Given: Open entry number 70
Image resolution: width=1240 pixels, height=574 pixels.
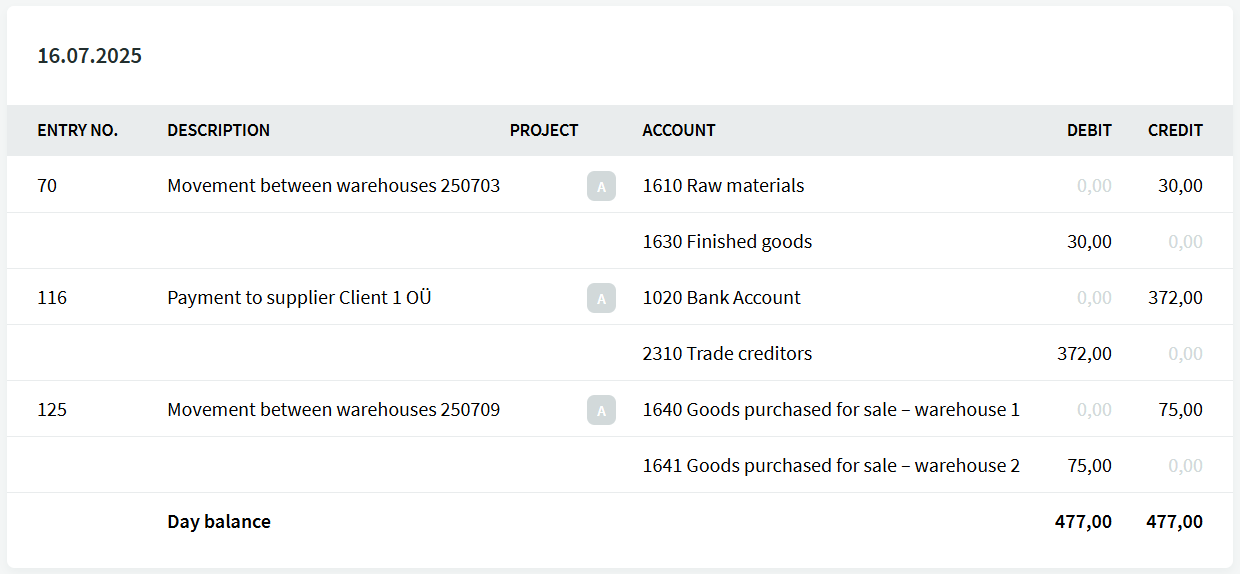Looking at the screenshot, I should pos(47,186).
